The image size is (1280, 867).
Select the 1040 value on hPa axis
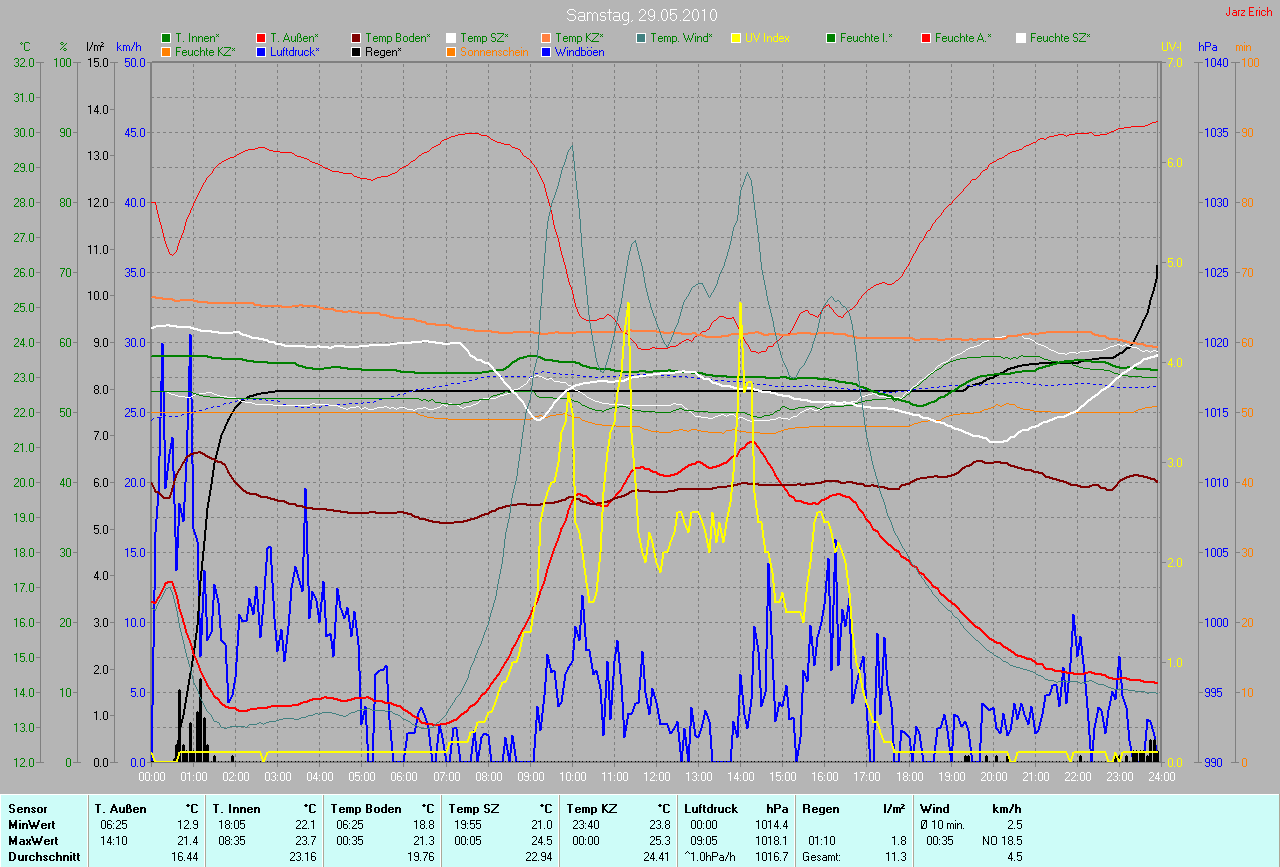[x=1215, y=62]
